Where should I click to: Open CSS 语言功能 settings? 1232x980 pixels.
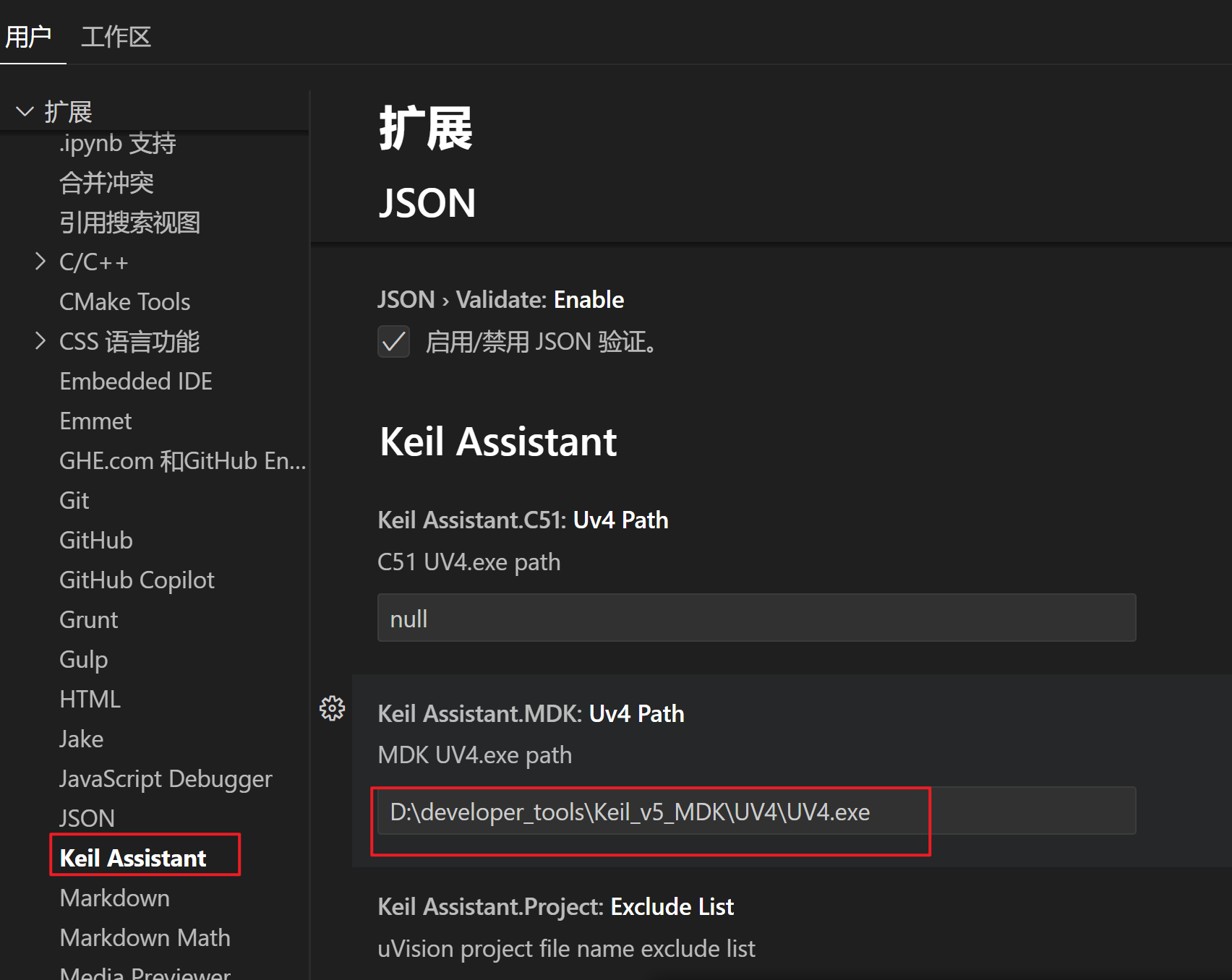129,341
